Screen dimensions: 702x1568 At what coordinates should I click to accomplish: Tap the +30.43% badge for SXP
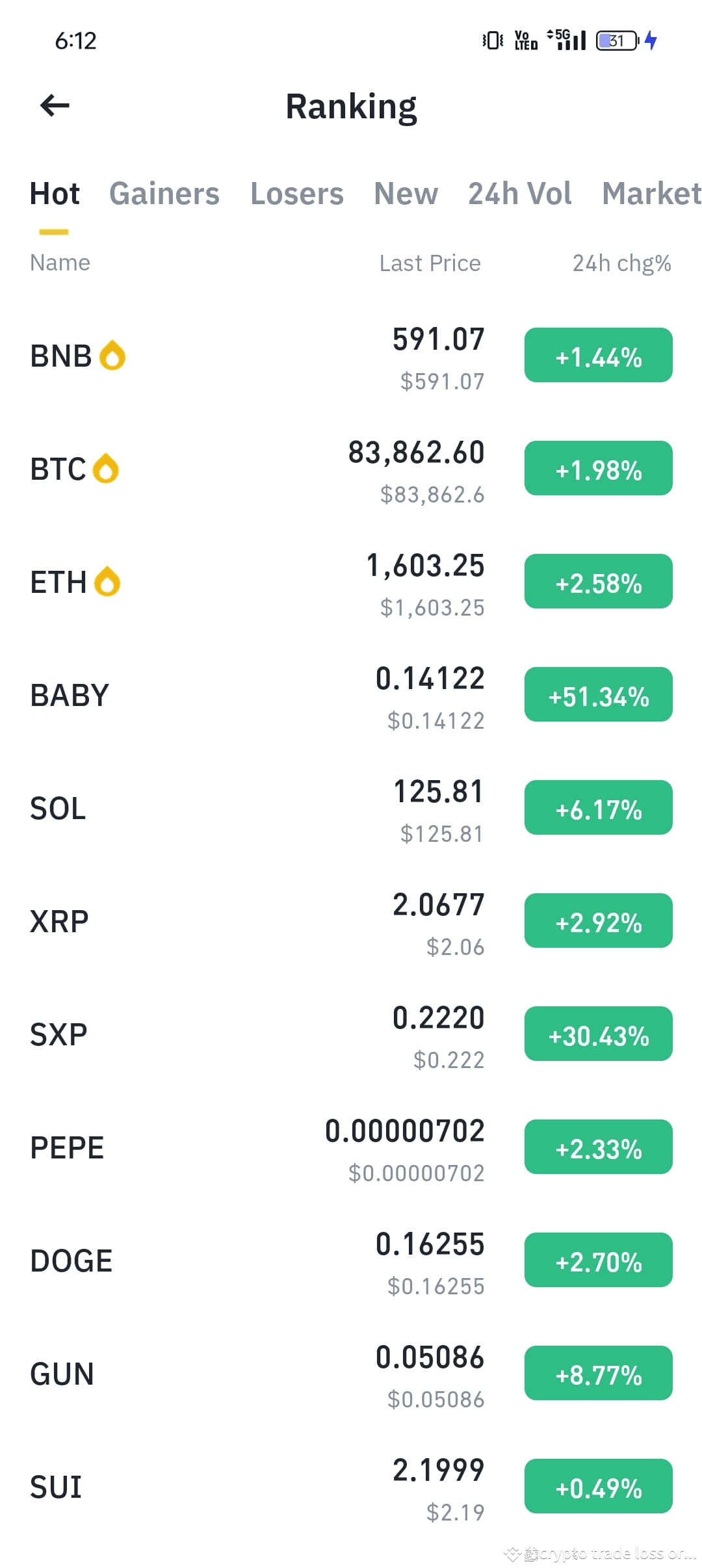click(x=599, y=1034)
